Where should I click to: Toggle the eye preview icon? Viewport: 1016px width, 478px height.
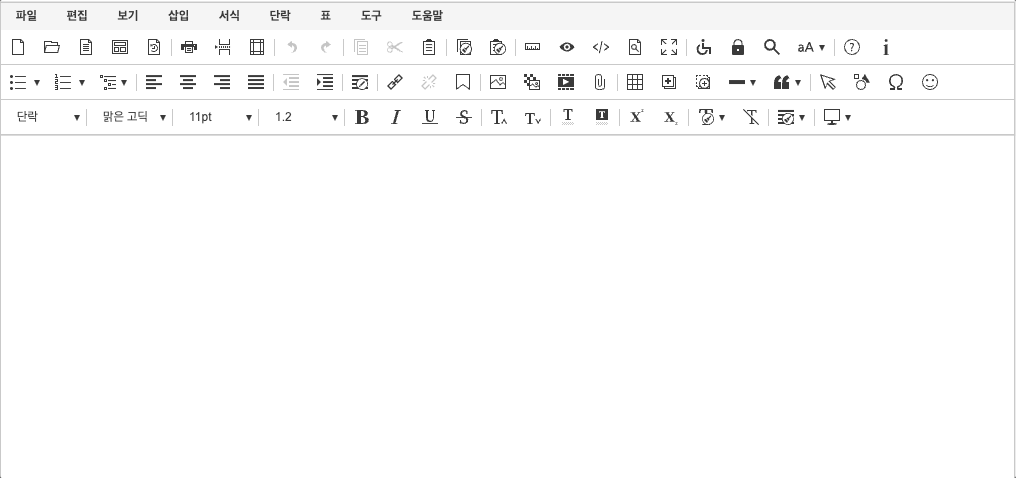pyautogui.click(x=567, y=47)
